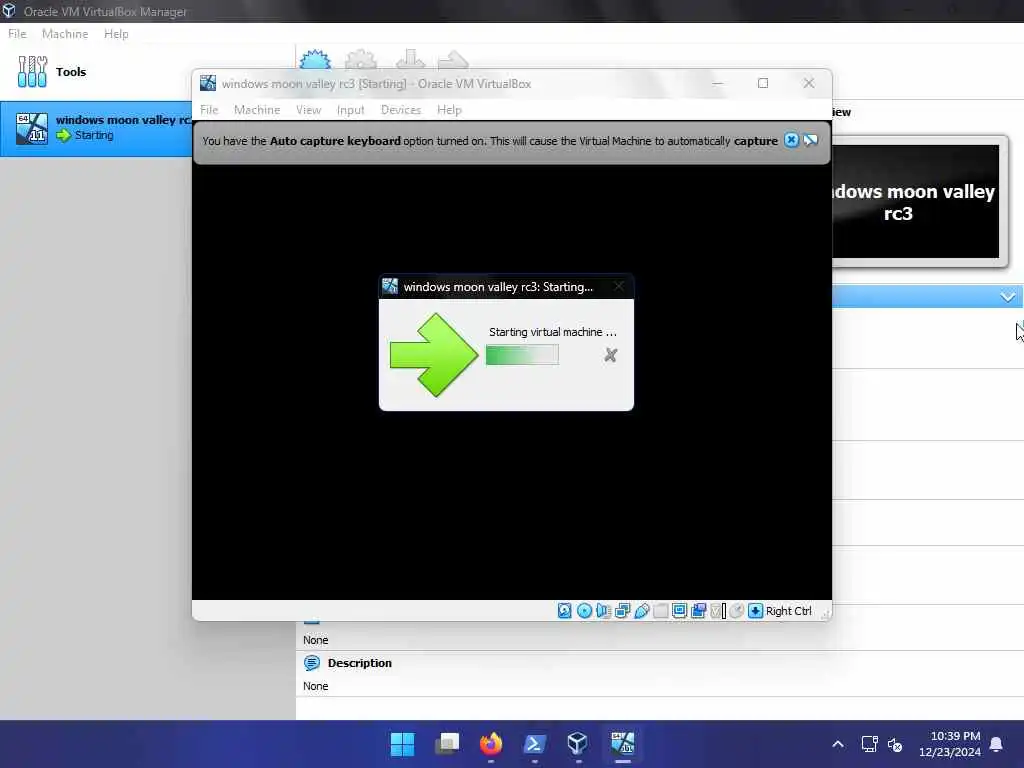Open PowerShell from the taskbar
Screen dimensions: 1024x768
(x=534, y=744)
